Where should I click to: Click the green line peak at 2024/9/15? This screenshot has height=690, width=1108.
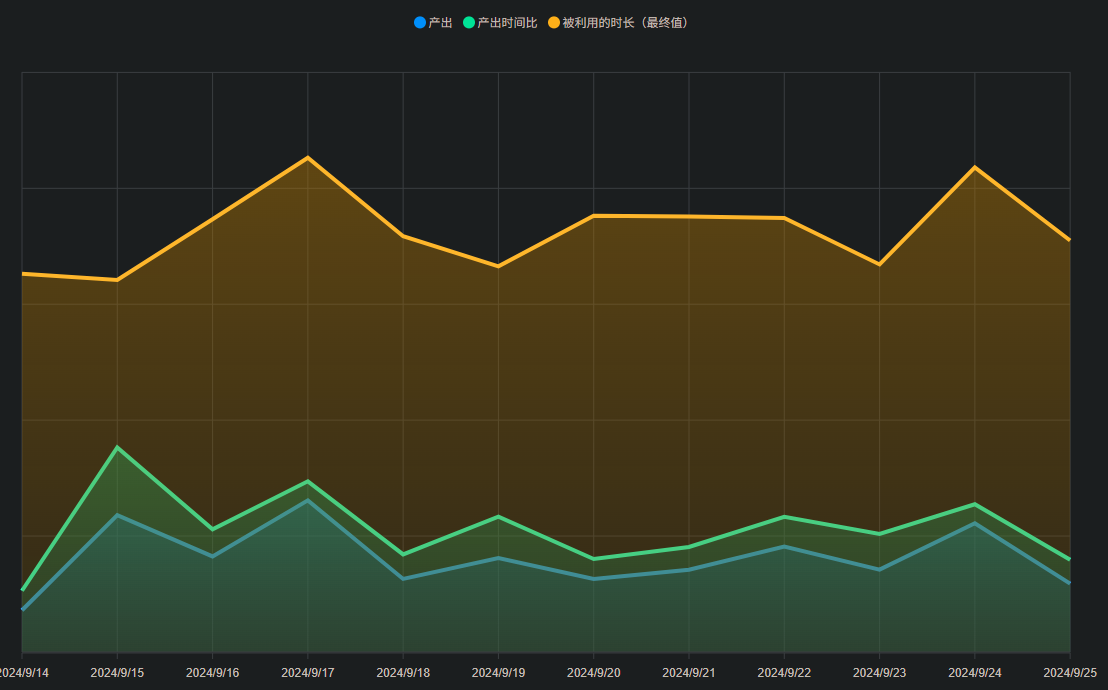tap(117, 447)
